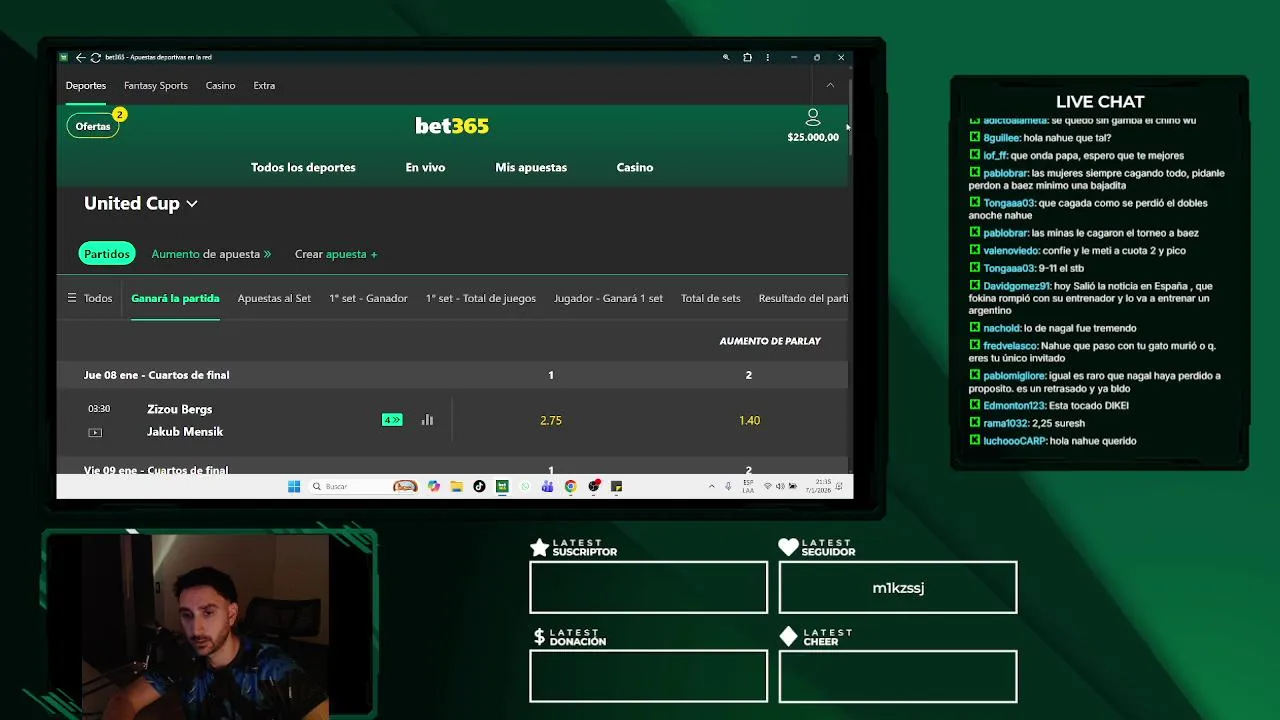This screenshot has width=1280, height=720.
Task: Open Casino in the green header
Action: tap(635, 167)
